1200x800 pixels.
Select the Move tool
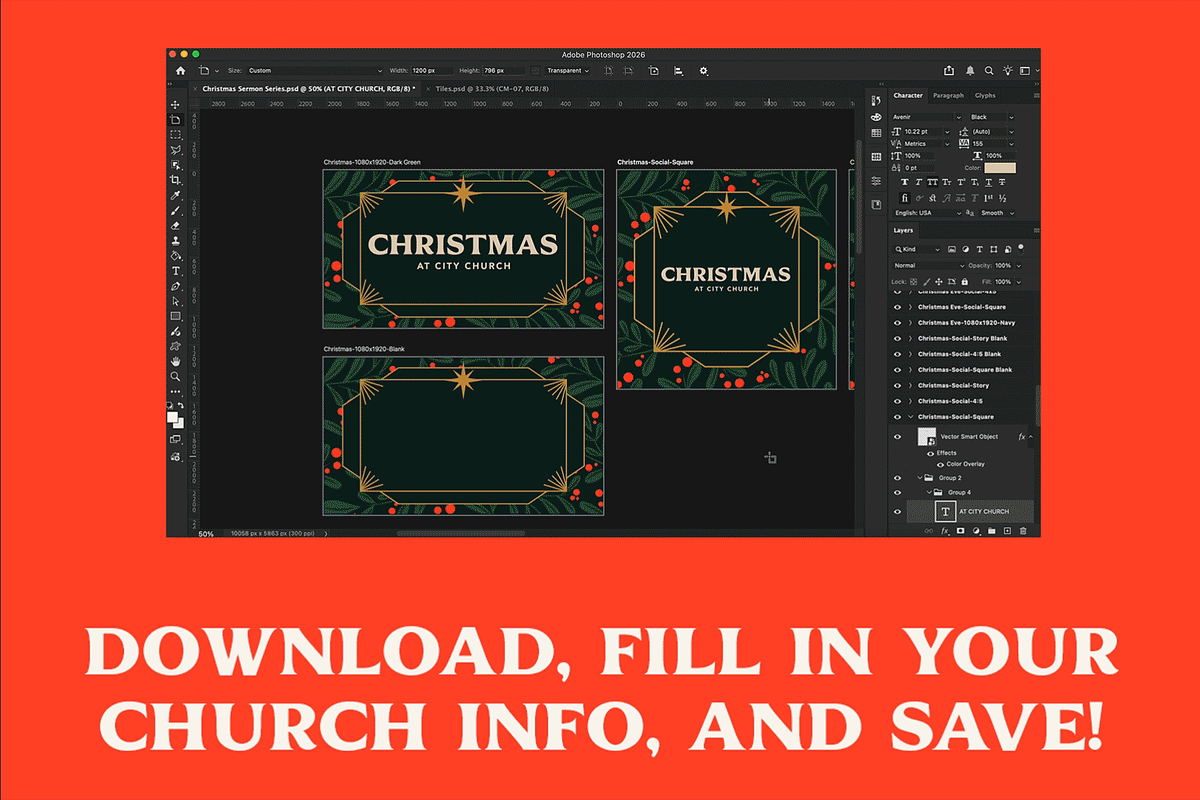click(x=176, y=105)
